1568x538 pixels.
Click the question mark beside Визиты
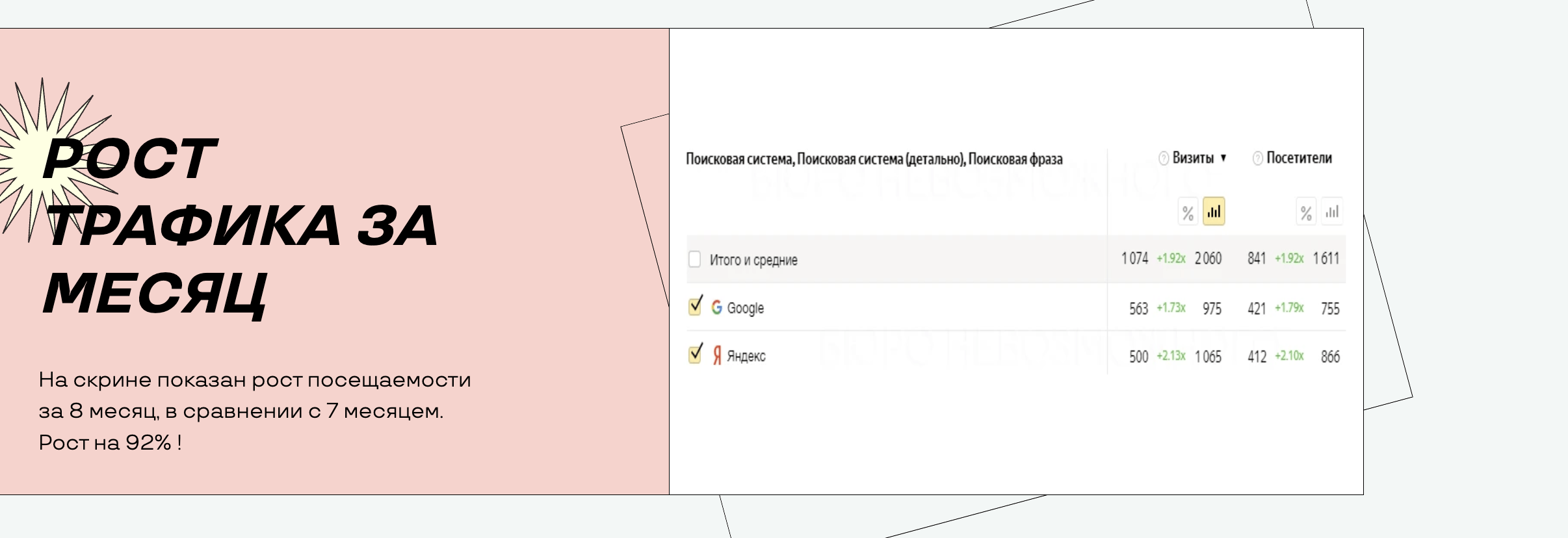pyautogui.click(x=1164, y=159)
